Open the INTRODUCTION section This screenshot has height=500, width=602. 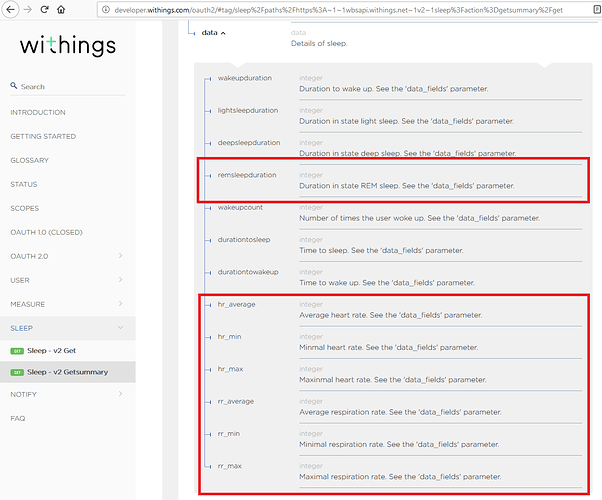(x=38, y=113)
